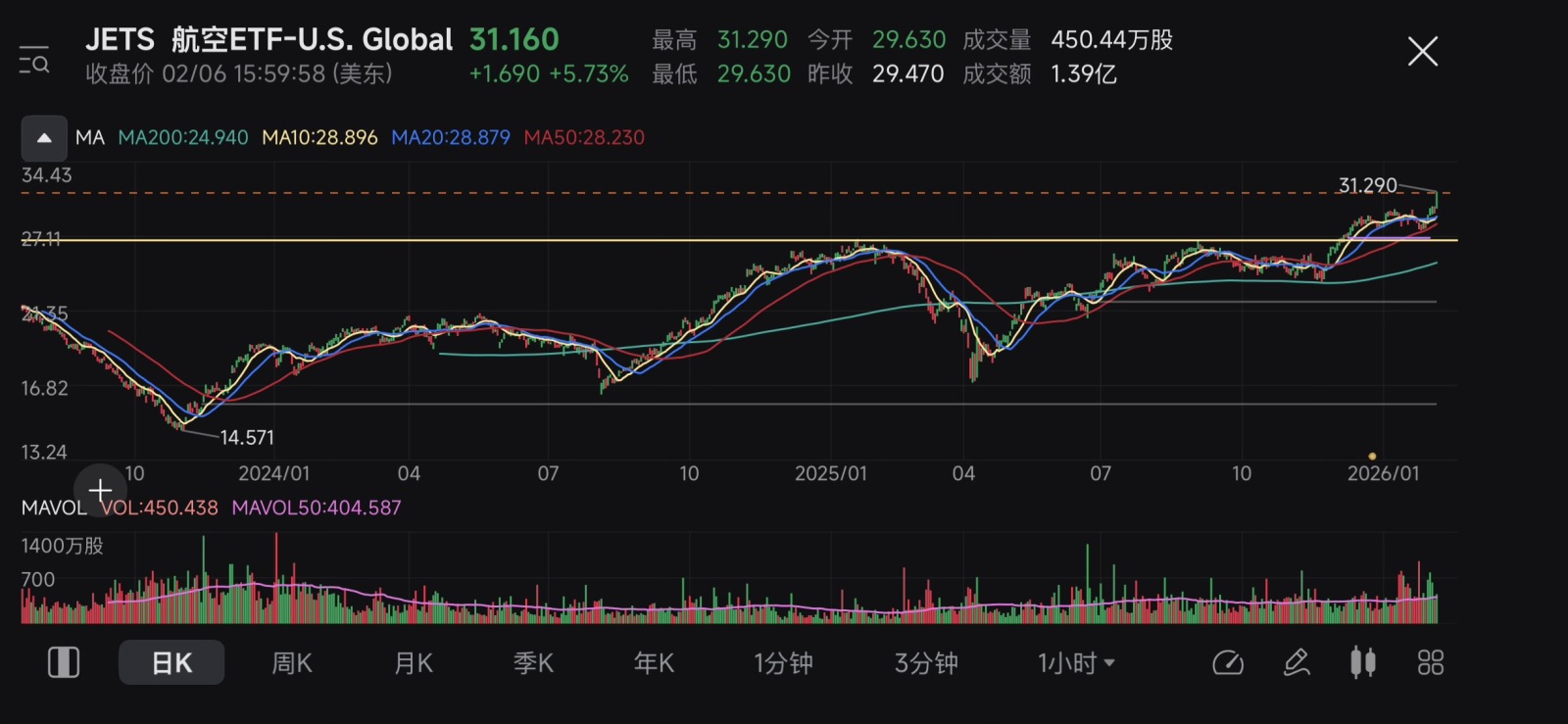The height and width of the screenshot is (724, 1568).
Task: Click the 2024/01 date axis label
Action: pyautogui.click(x=273, y=473)
